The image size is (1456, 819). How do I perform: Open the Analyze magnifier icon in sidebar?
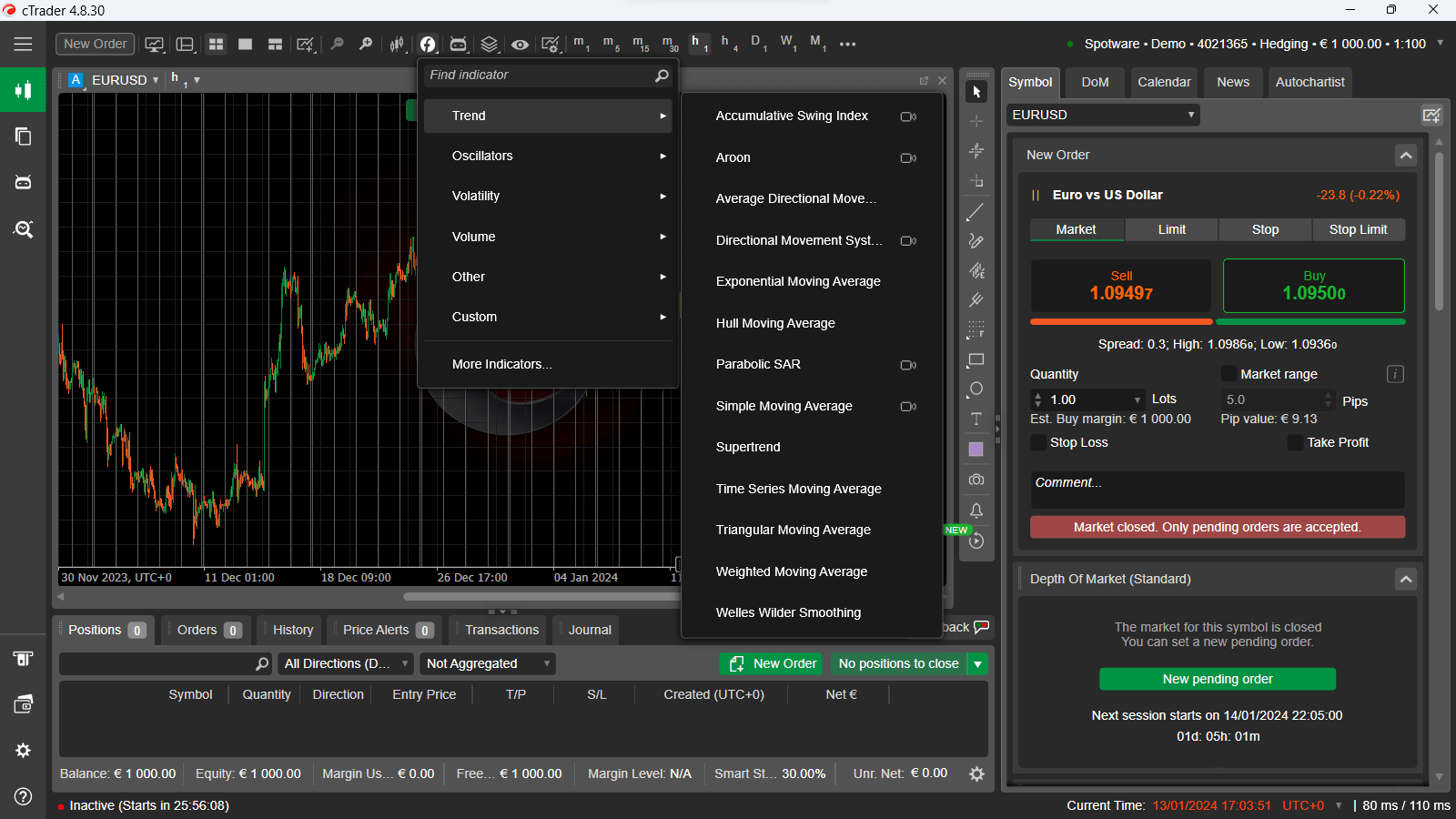tap(23, 229)
